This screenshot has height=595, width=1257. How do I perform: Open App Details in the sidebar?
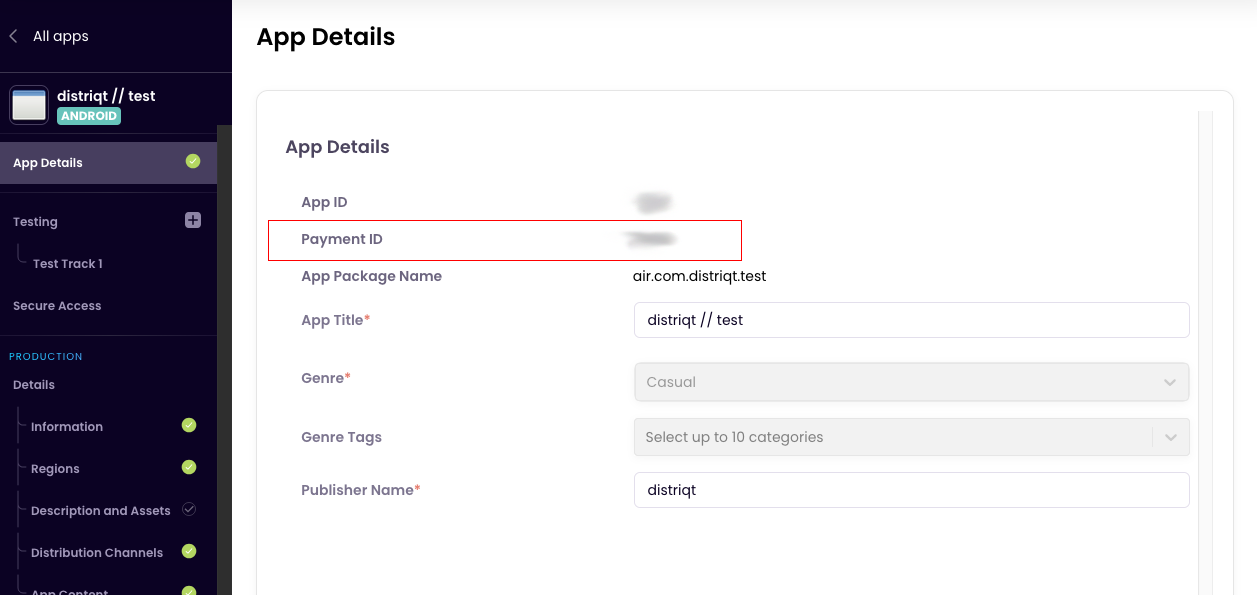click(x=48, y=163)
